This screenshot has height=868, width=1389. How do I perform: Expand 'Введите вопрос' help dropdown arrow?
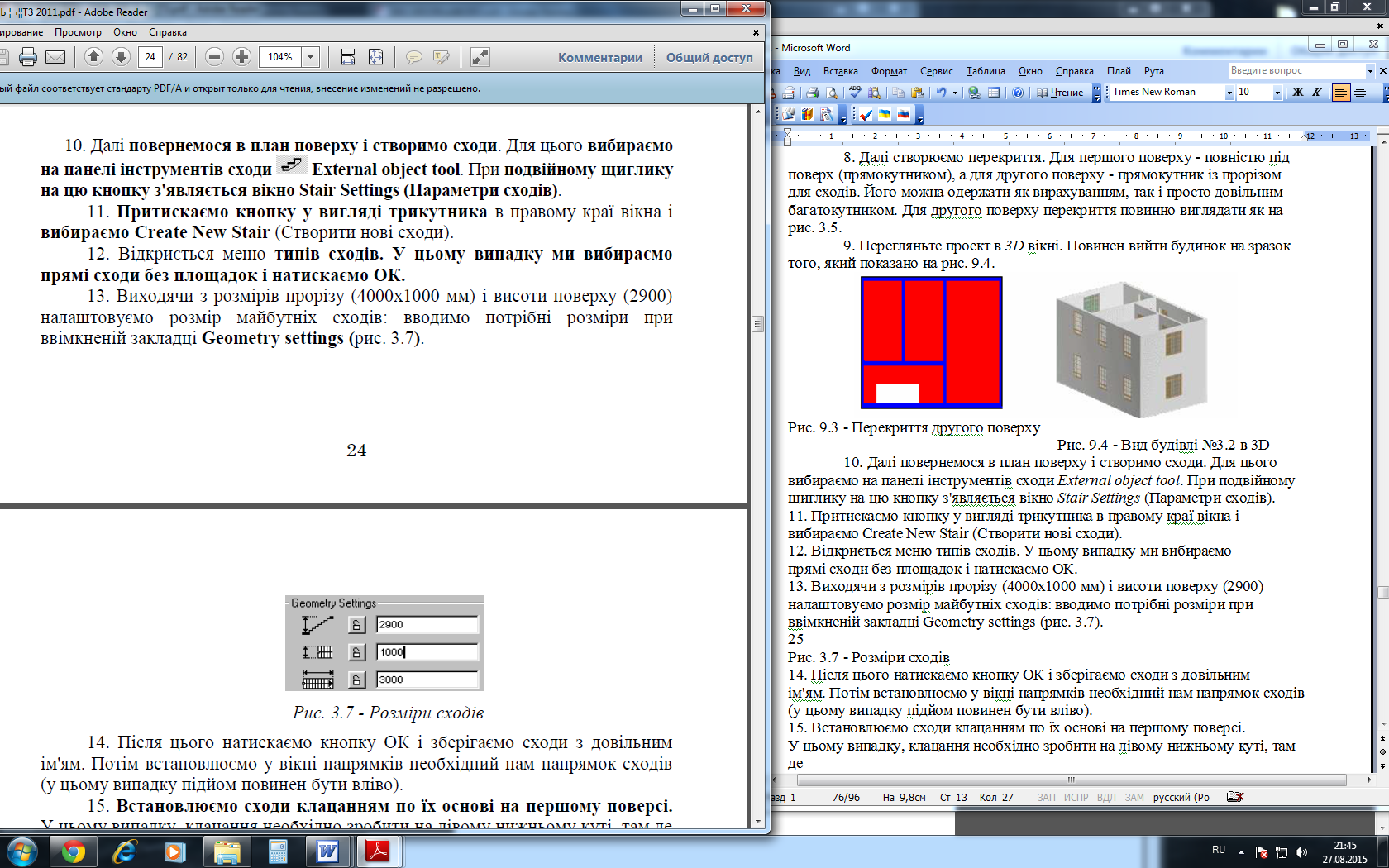click(x=1370, y=71)
